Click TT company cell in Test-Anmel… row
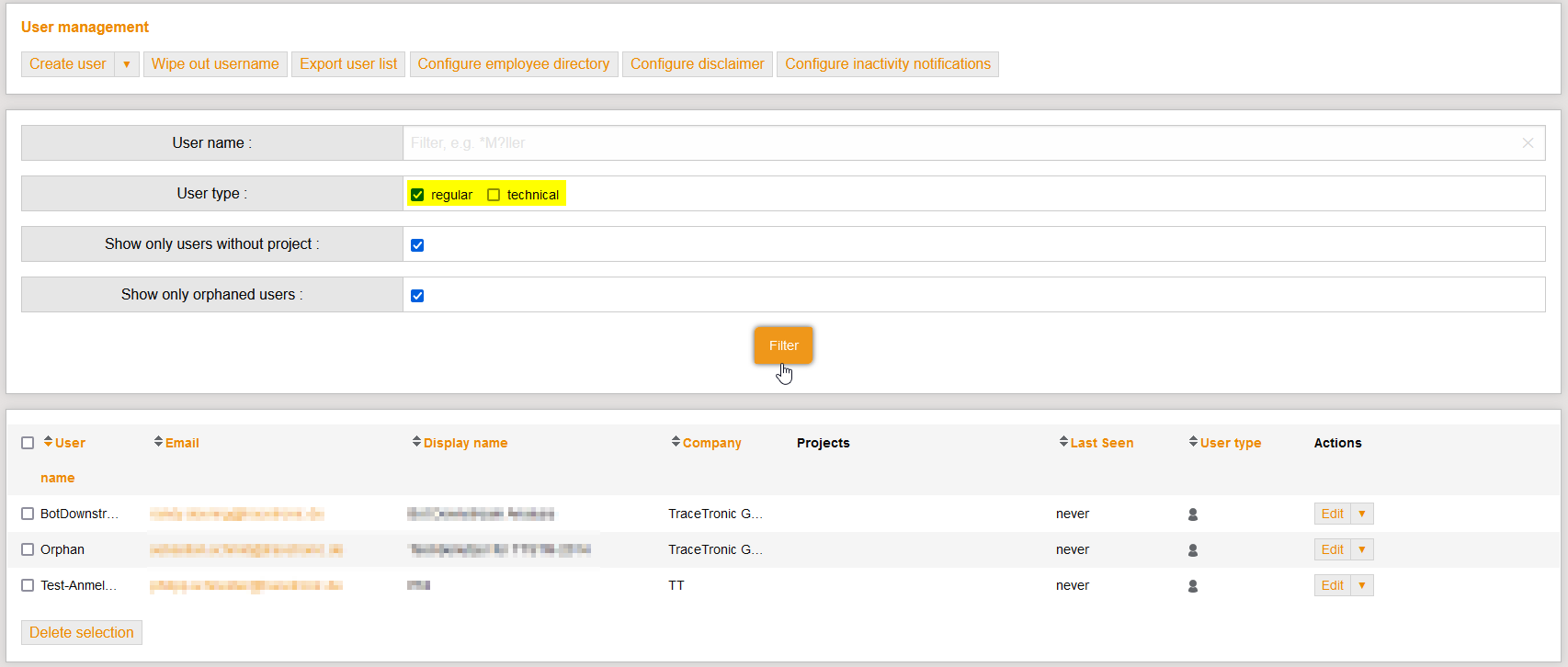Viewport: 1568px width, 667px height. (676, 585)
